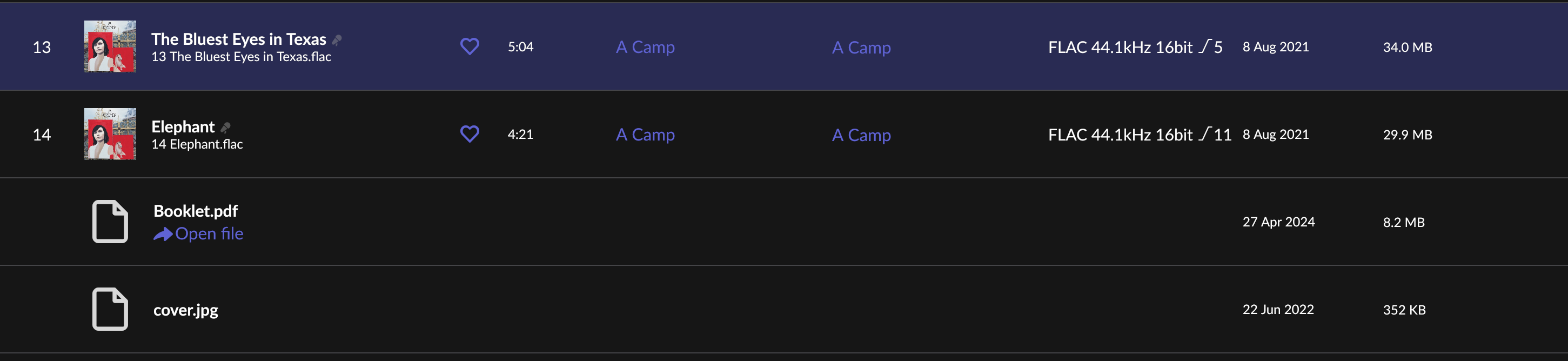This screenshot has height=361, width=1568.
Task: Open first A Camp link on track 13
Action: [x=645, y=47]
